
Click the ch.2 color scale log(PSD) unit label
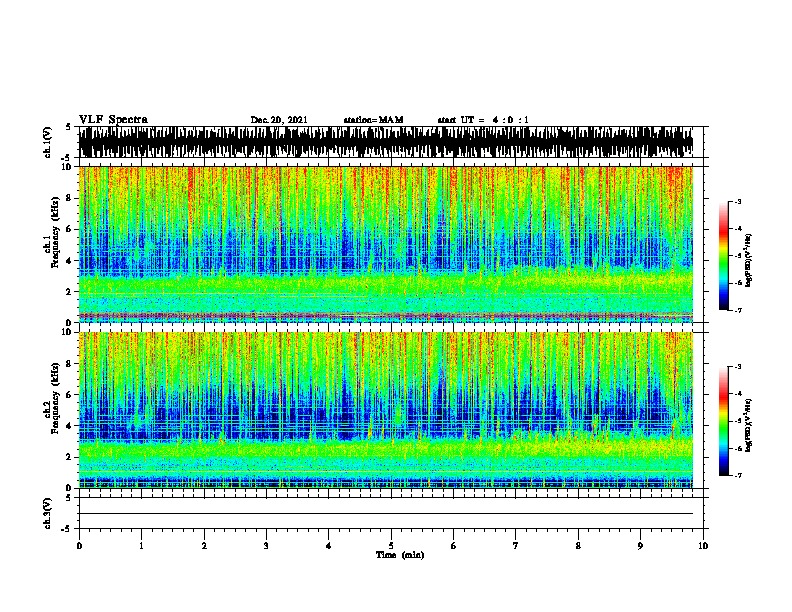point(749,425)
